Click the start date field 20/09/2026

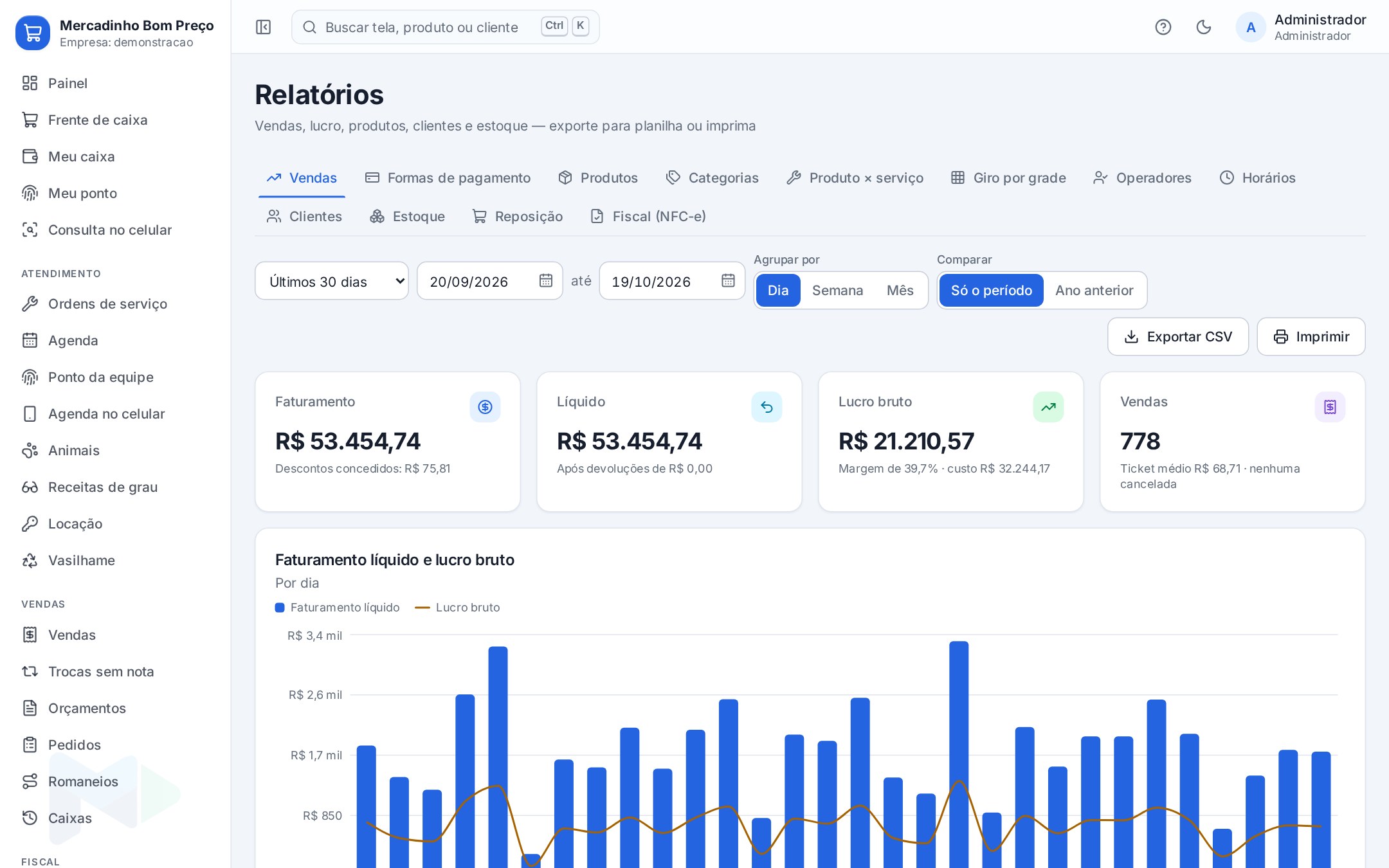point(490,280)
